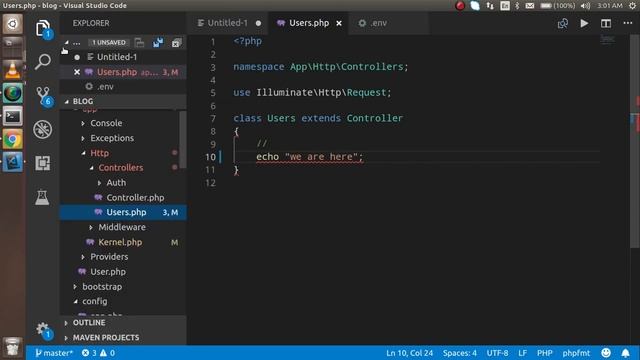The width and height of the screenshot is (640, 360).
Task: Click the explorer tree scrollbar
Action: click(183, 139)
